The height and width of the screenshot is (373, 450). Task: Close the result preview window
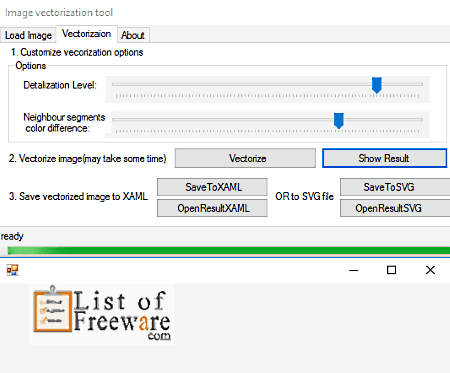[x=430, y=270]
